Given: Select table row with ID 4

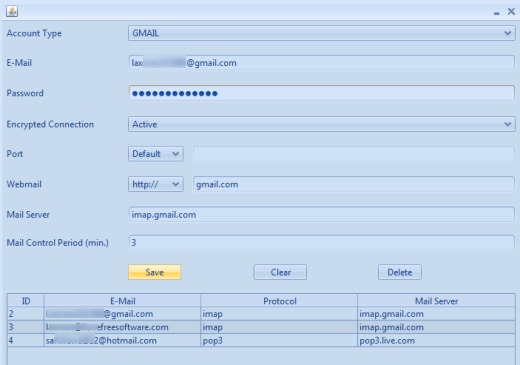Looking at the screenshot, I should 261,341.
